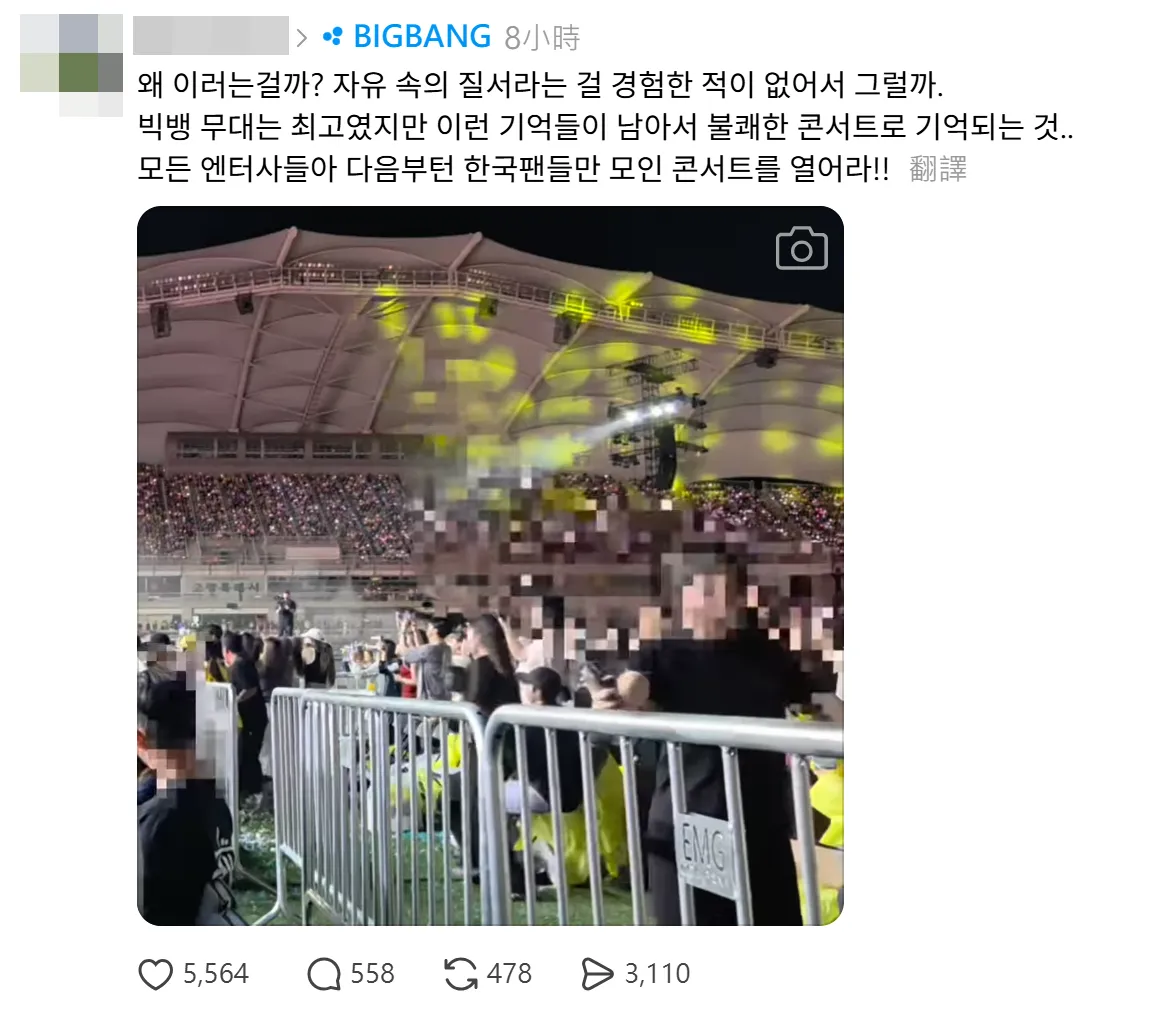Screen dimensions: 1162x1017
Task: Click the post line starting with 빅뱅 무대는
Action: click(x=605, y=127)
